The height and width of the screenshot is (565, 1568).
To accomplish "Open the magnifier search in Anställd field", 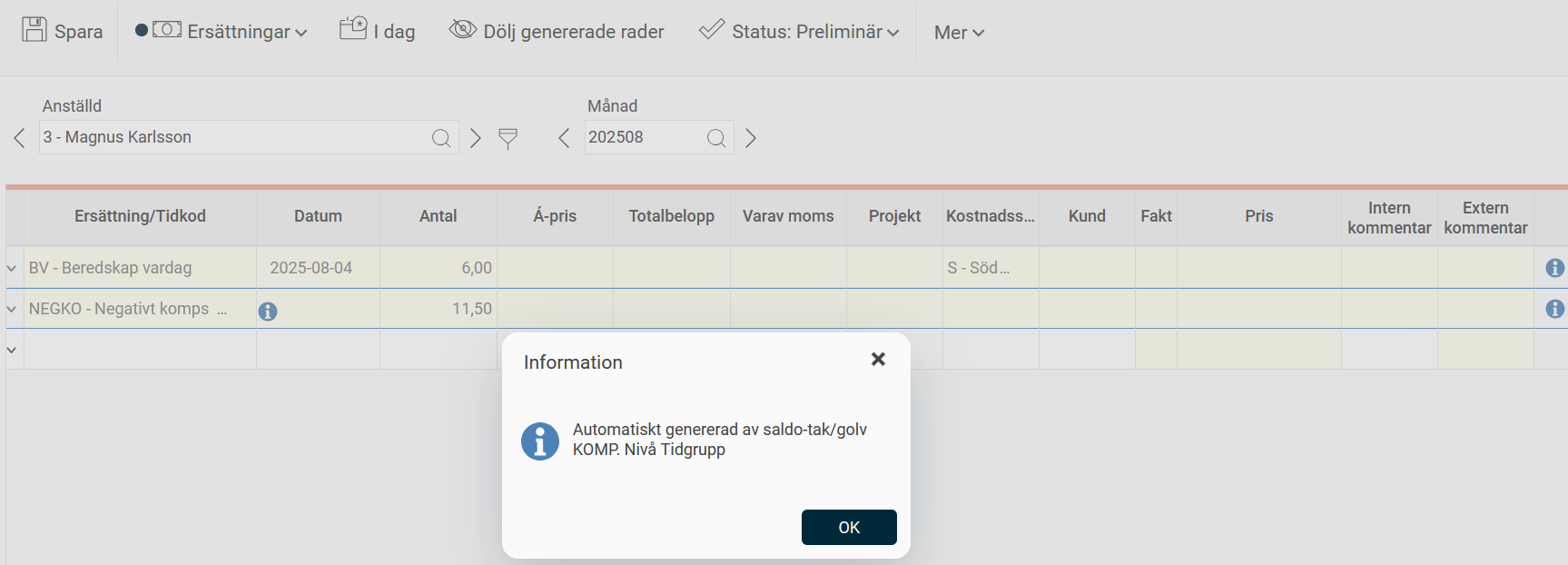I will coord(442,137).
